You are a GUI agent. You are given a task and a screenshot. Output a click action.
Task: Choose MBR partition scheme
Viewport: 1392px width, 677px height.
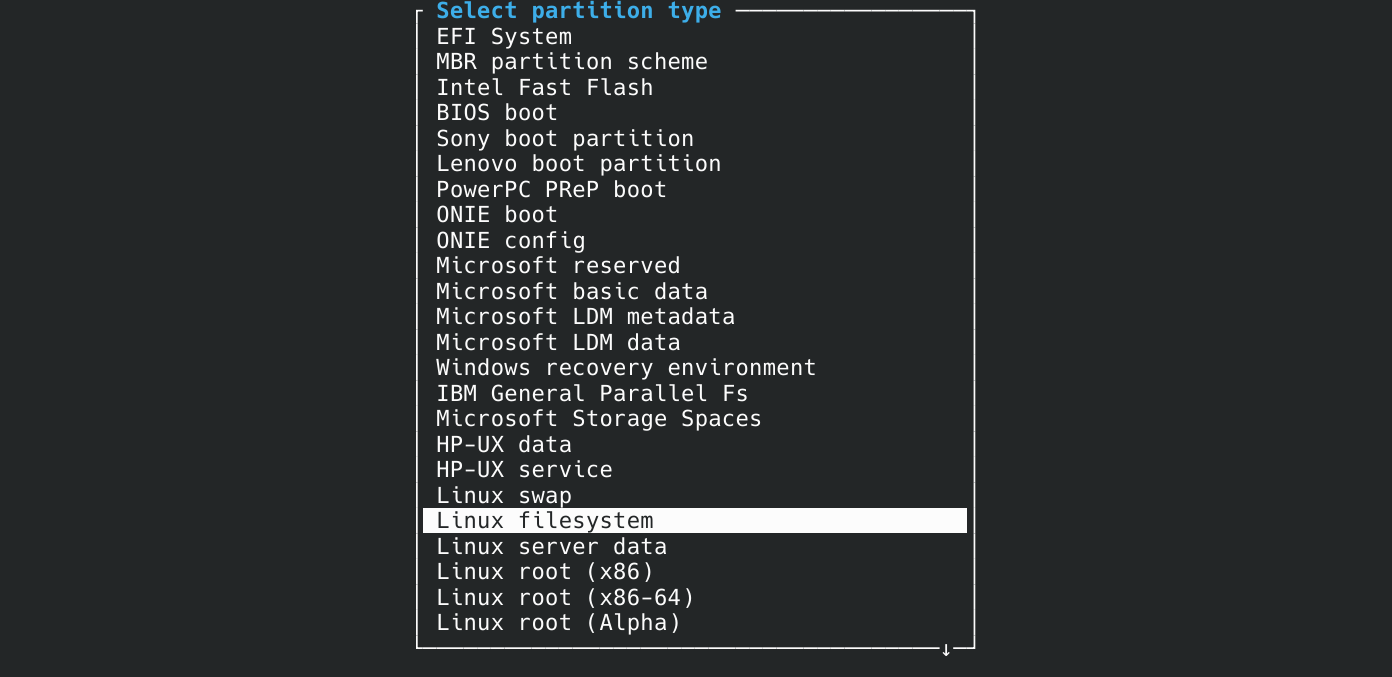point(571,61)
